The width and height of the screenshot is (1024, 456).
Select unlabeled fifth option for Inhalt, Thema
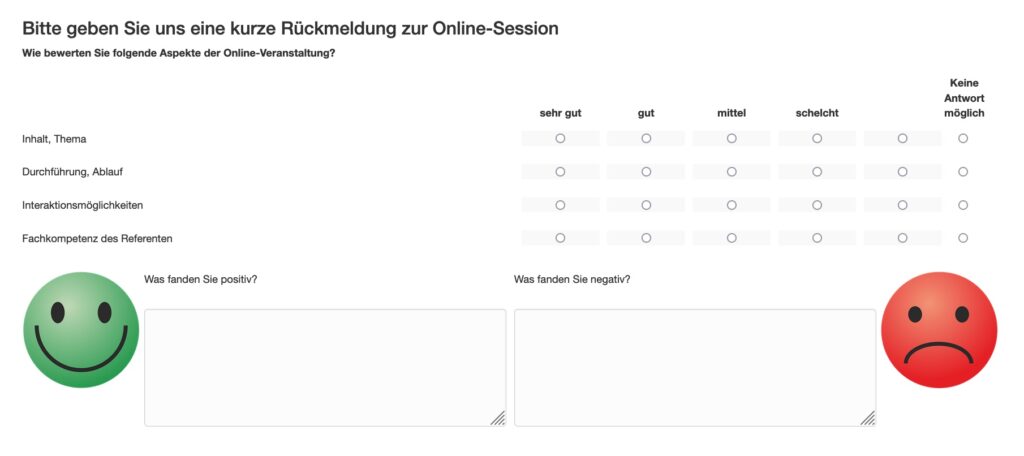pyautogui.click(x=903, y=138)
